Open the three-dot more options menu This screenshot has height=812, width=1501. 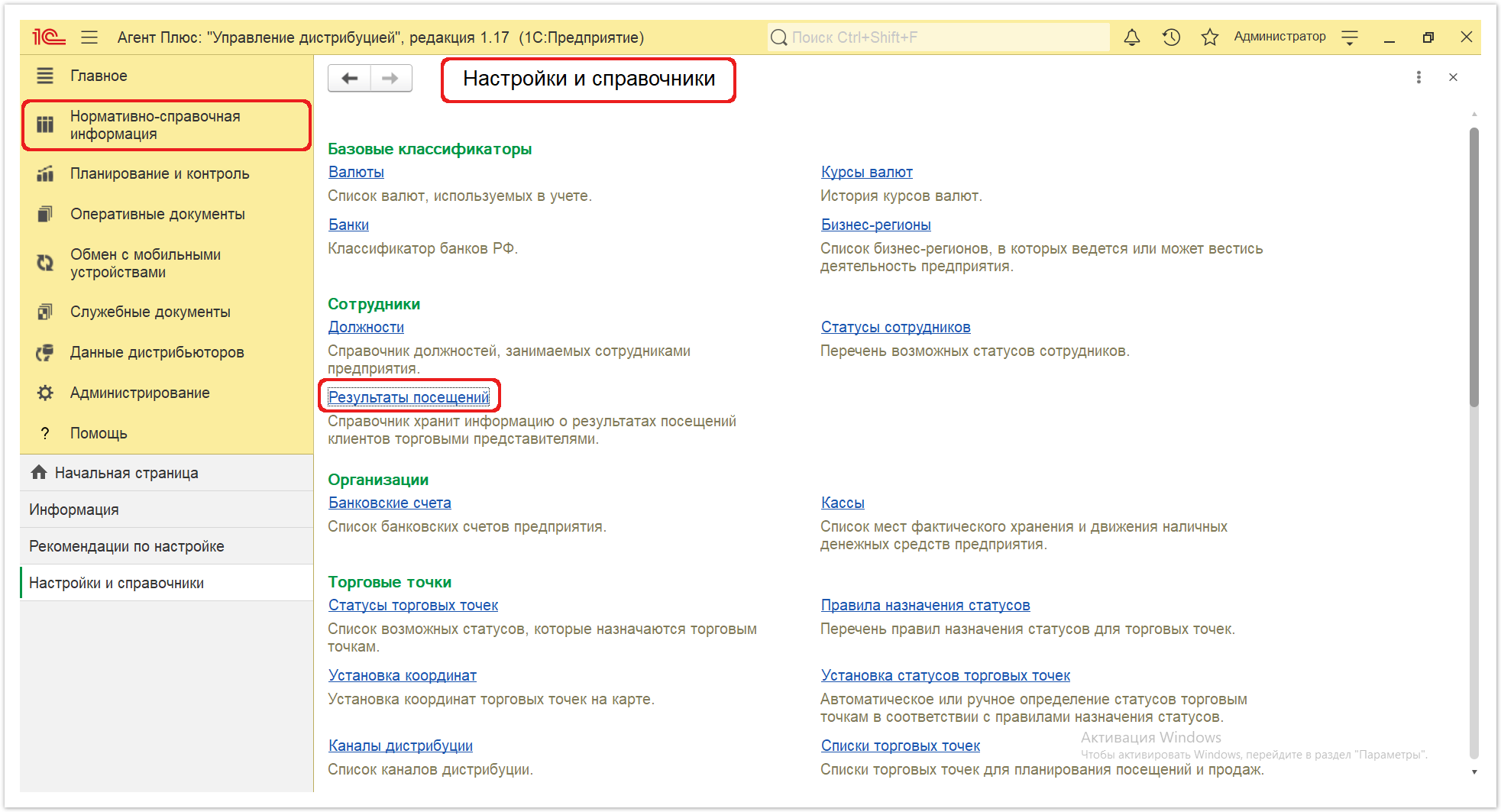click(x=1419, y=77)
